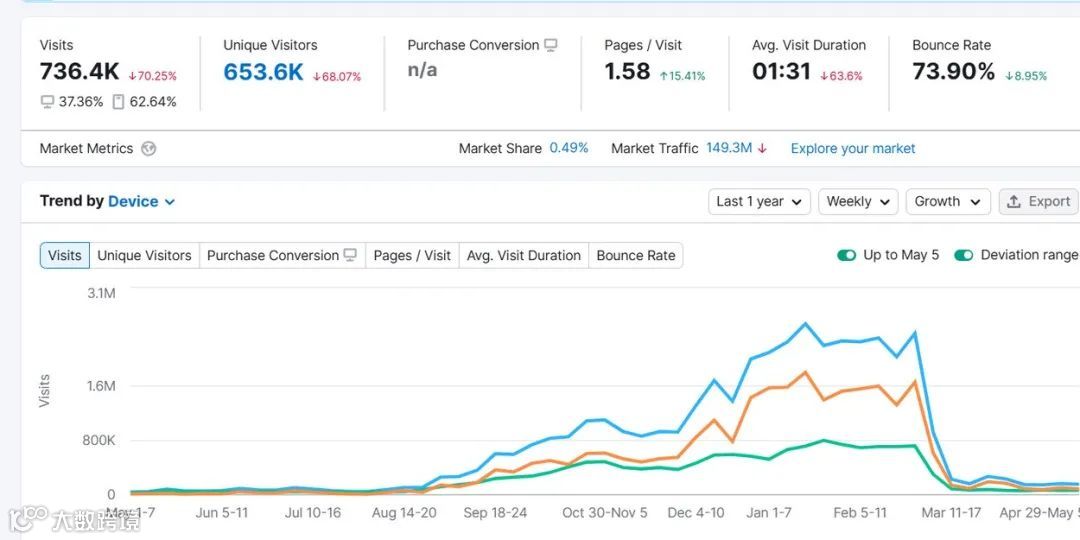The width and height of the screenshot is (1080, 540).
Task: Click the Mar 11-17 x-axis label
Action: 951,513
